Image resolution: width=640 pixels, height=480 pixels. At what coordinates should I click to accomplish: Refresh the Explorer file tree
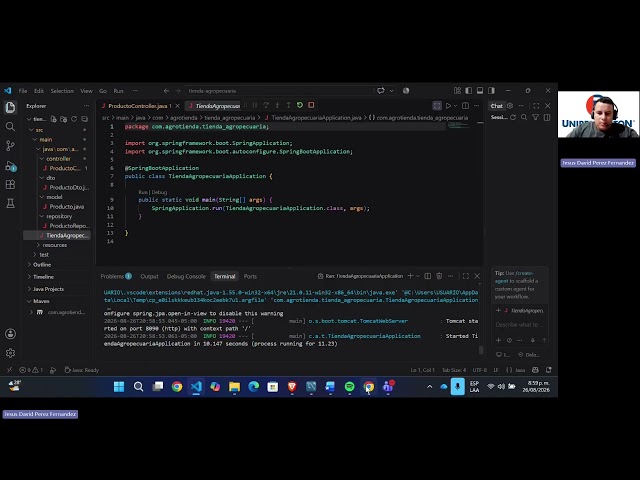(x=74, y=119)
